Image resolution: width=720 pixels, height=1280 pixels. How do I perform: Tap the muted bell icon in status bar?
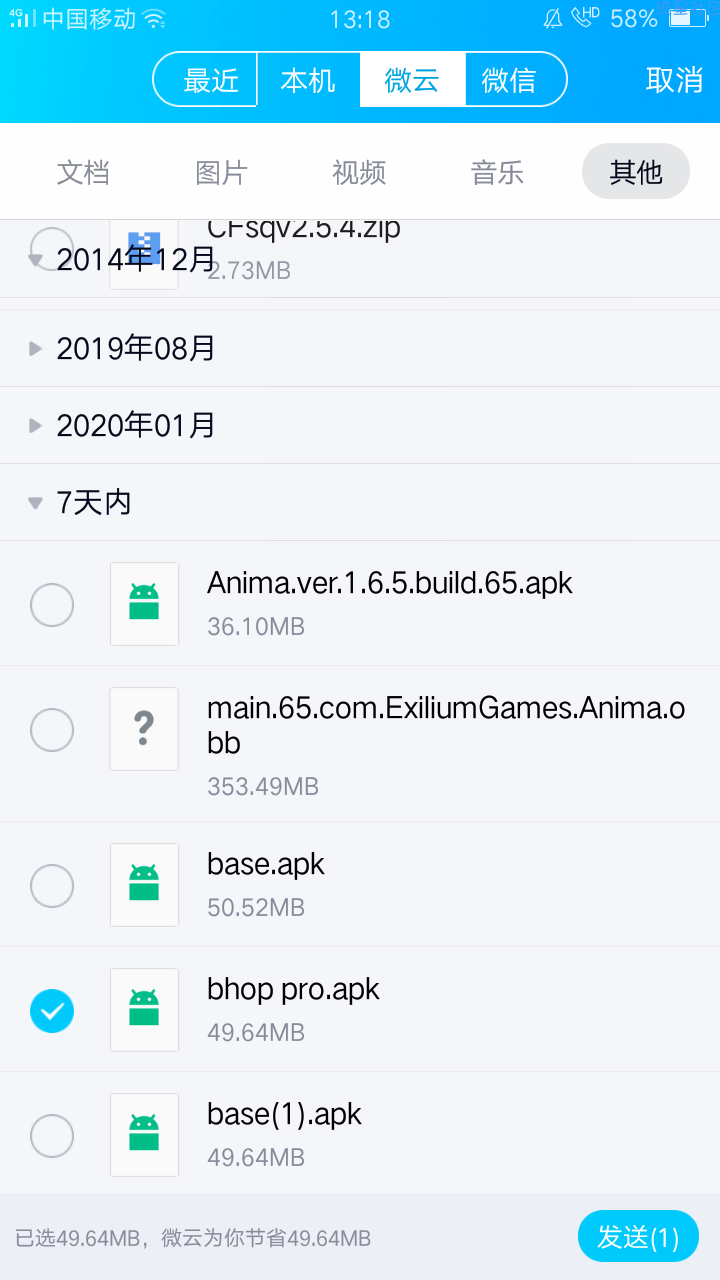pyautogui.click(x=553, y=18)
